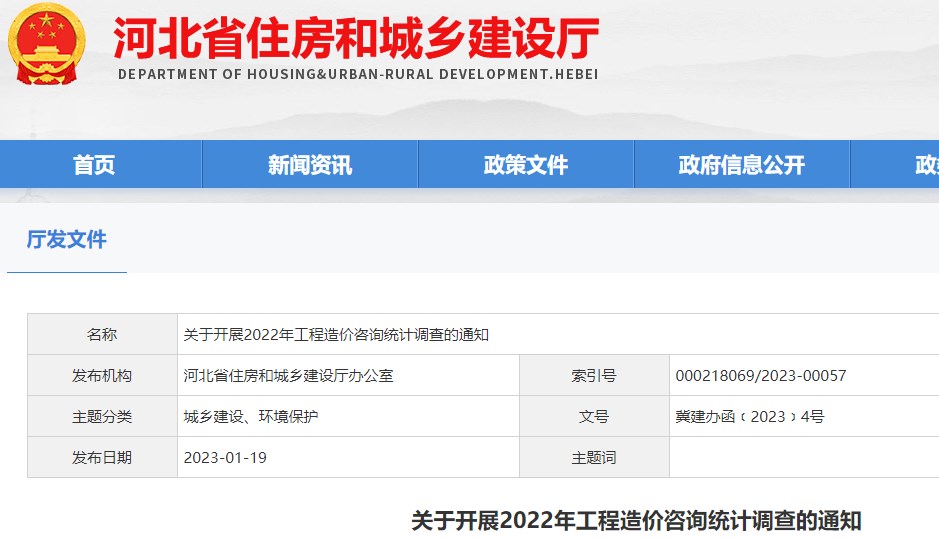Go to the 首页 home page
The height and width of the screenshot is (539, 939).
point(94,165)
